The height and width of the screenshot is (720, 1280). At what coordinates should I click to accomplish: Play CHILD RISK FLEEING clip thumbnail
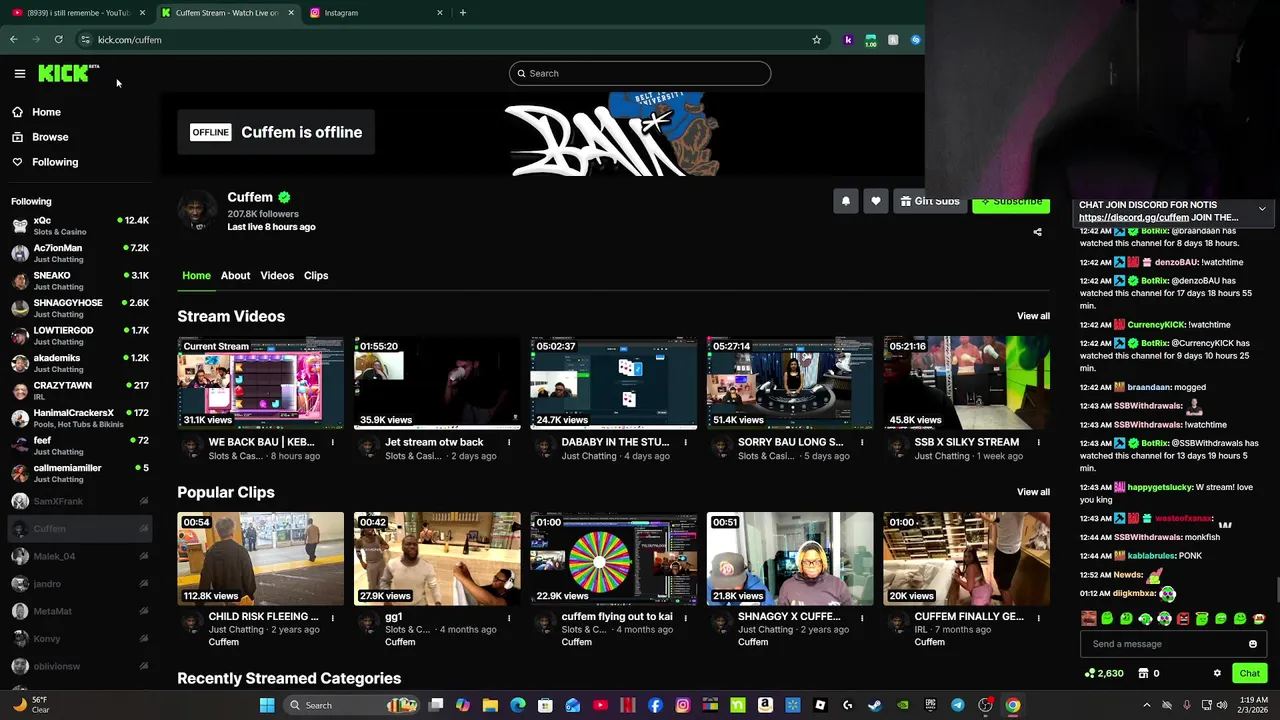260,559
